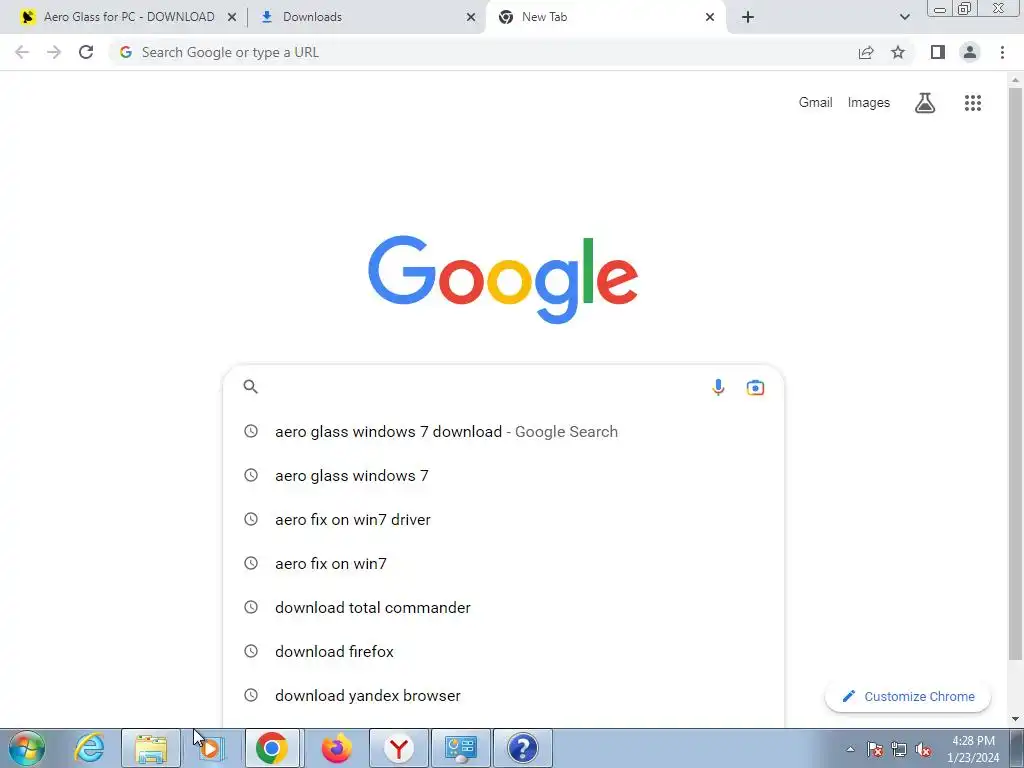
Task: Show hidden system tray icons
Action: (x=850, y=749)
